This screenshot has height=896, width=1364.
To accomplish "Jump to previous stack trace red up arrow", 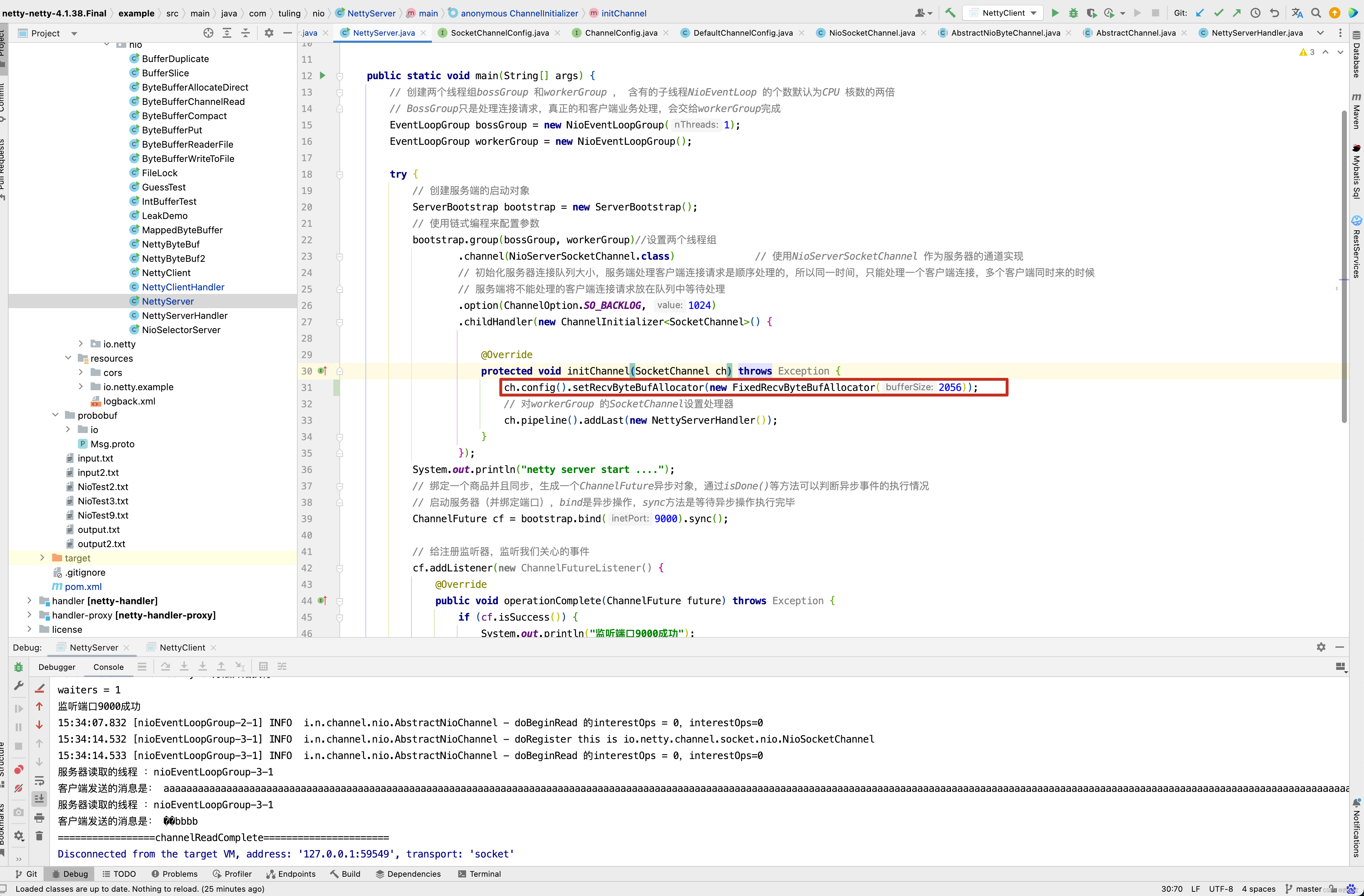I will point(39,706).
